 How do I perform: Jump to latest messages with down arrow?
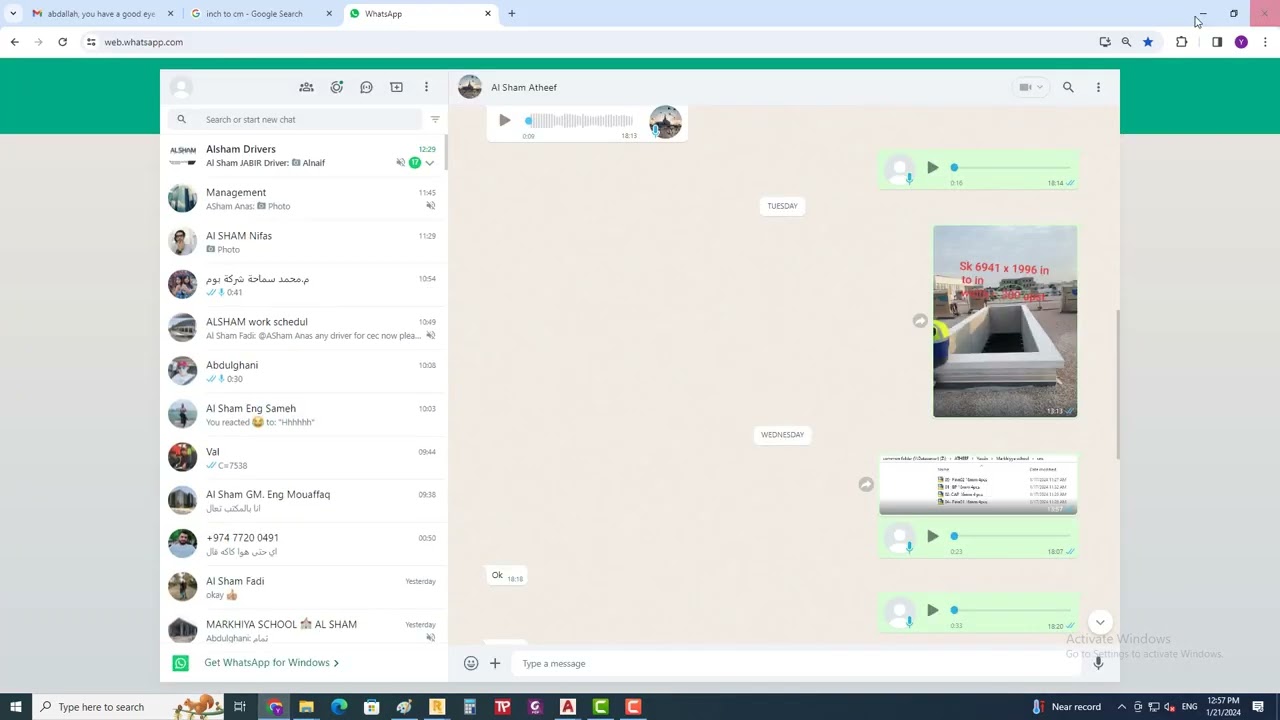click(1100, 622)
